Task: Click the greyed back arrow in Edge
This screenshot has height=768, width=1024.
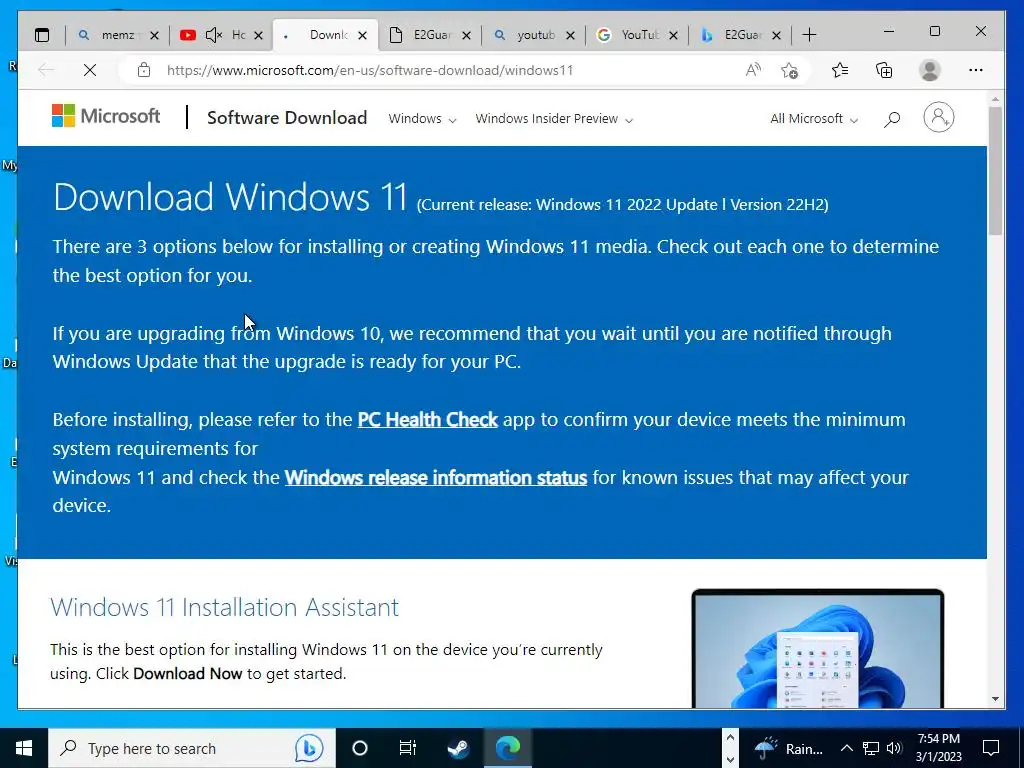Action: 46,70
